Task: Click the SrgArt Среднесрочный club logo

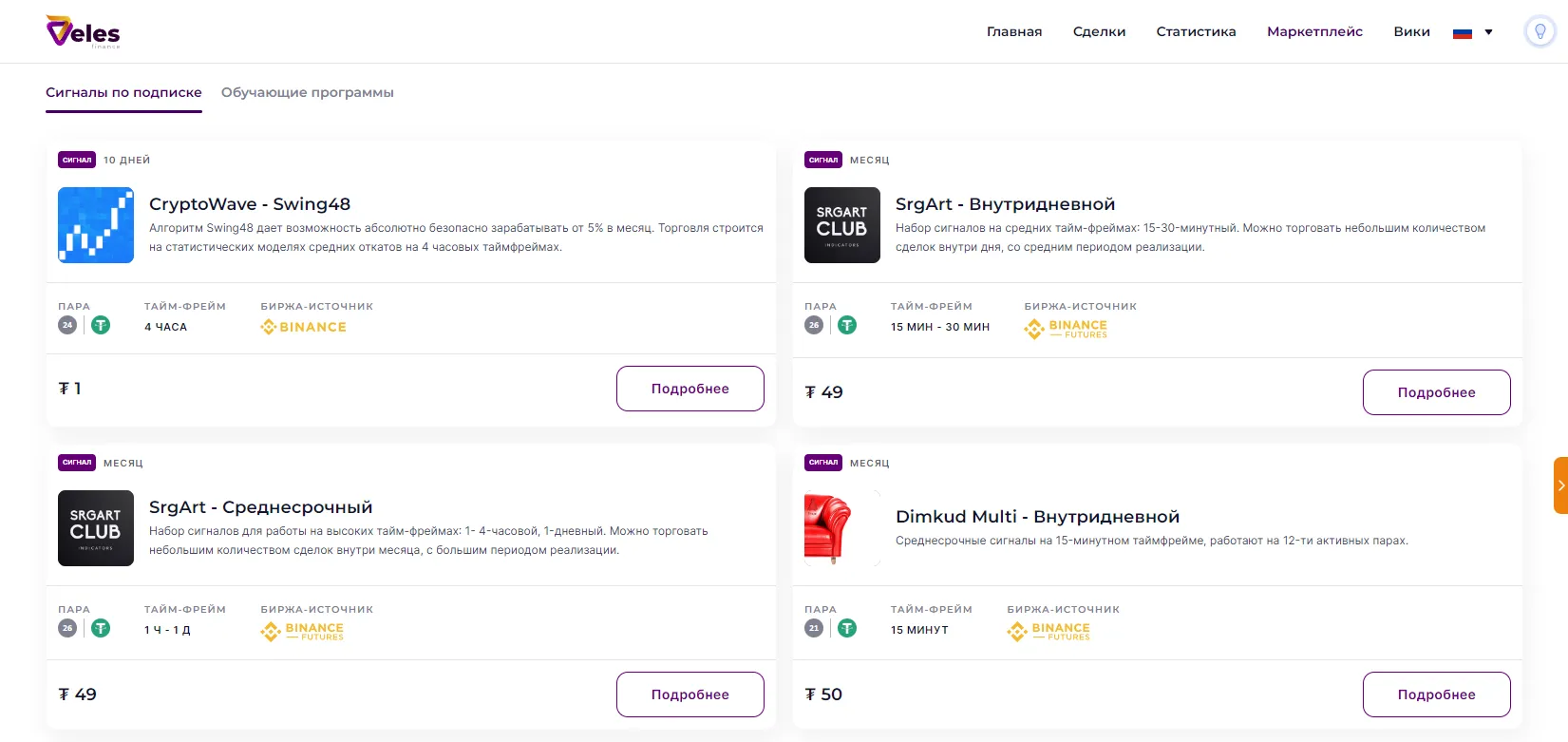Action: point(96,528)
